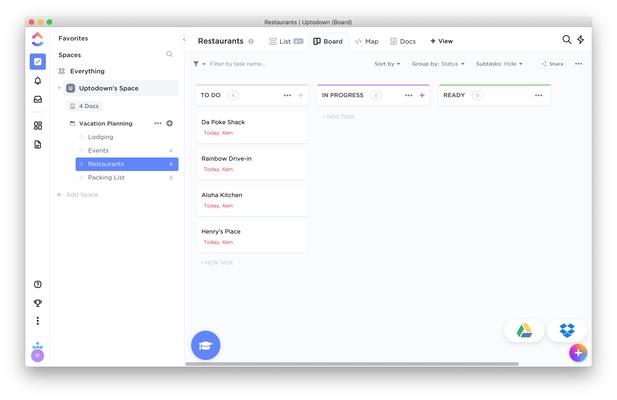Open the Rainbow Drive-in task card
The height and width of the screenshot is (400, 617).
pos(252,164)
